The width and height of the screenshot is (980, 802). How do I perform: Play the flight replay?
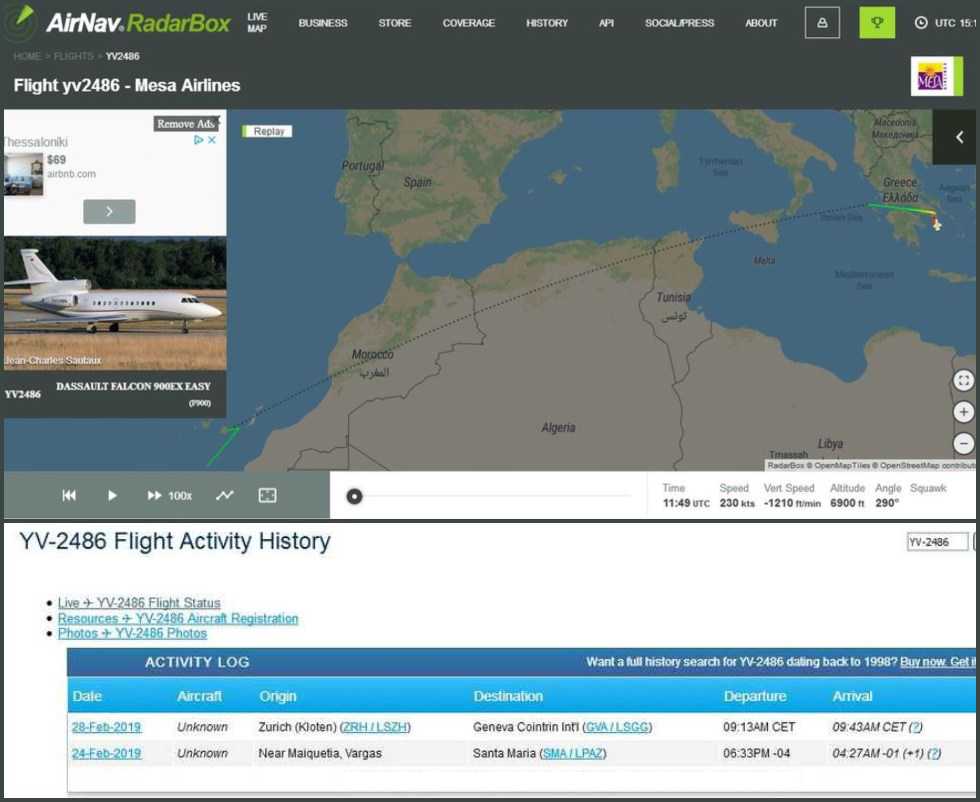click(x=112, y=496)
